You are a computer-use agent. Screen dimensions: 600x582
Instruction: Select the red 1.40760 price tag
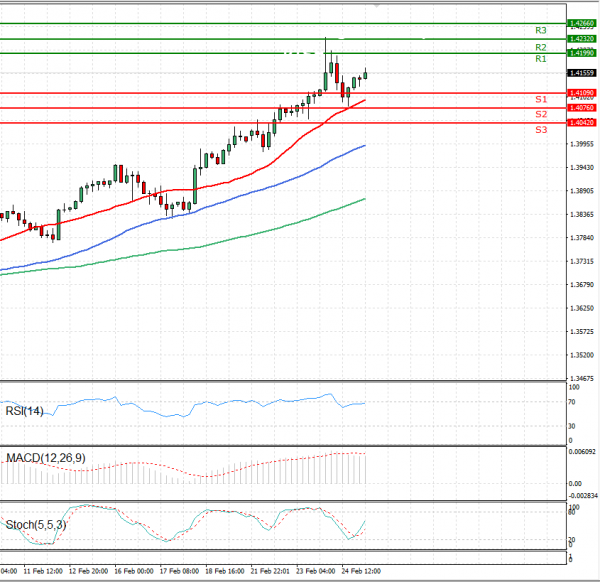point(582,108)
